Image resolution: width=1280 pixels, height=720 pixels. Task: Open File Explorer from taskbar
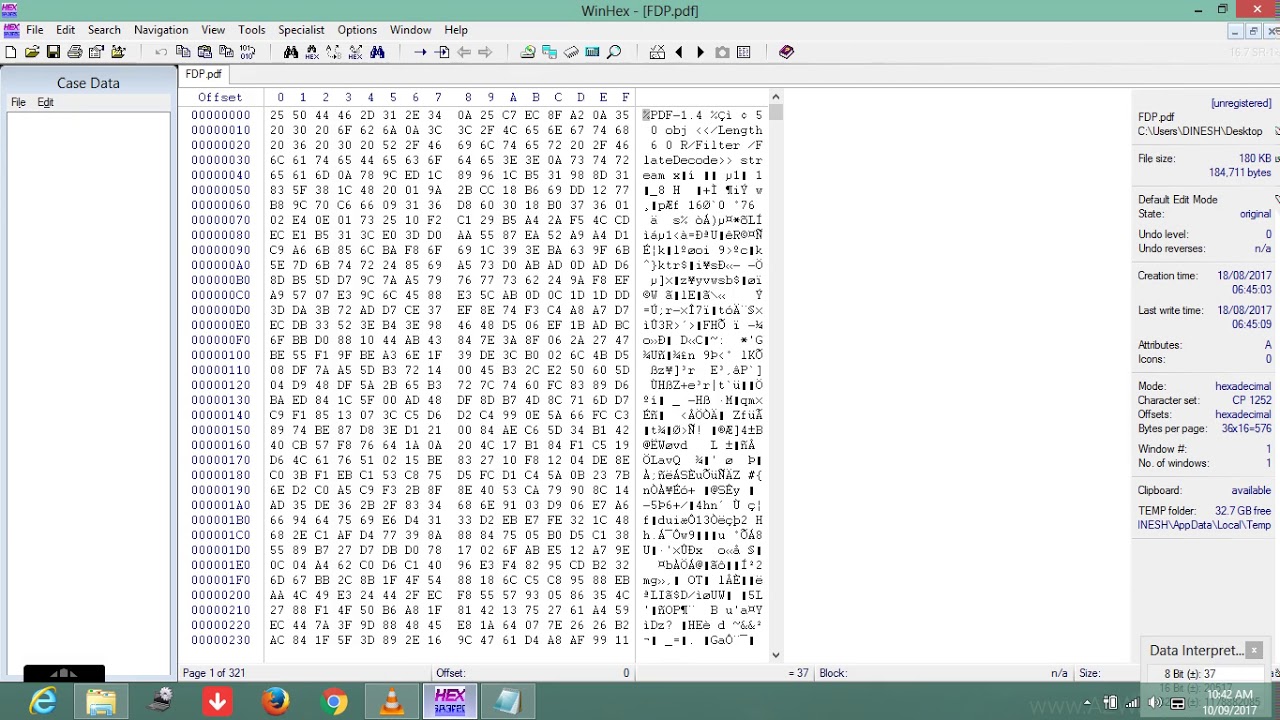point(101,702)
